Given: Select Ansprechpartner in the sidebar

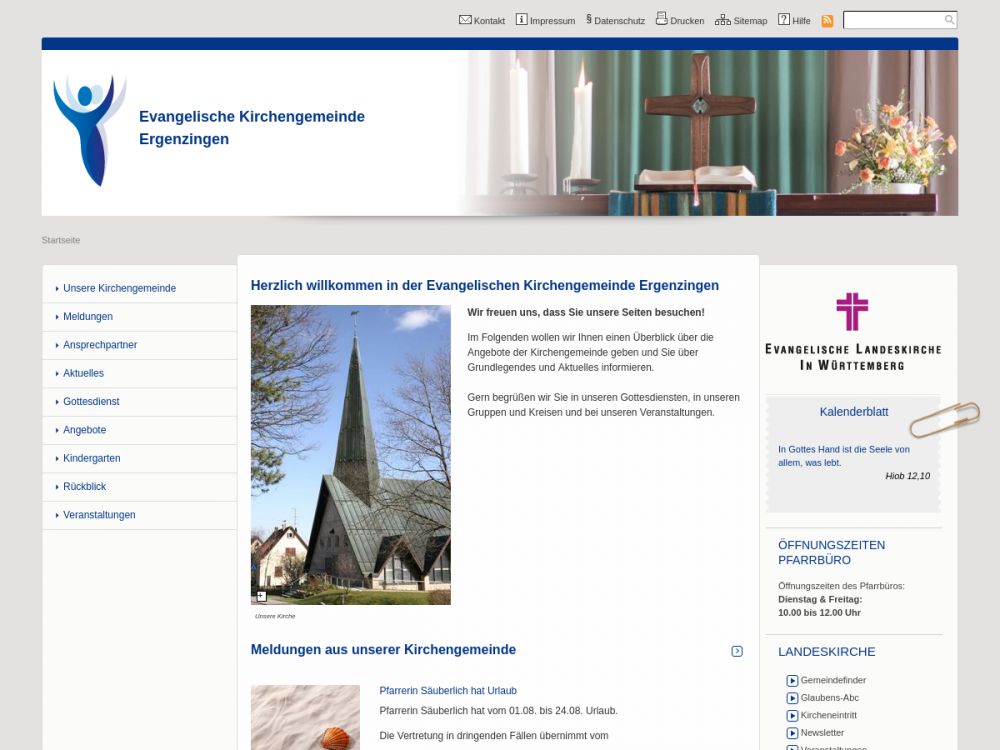Looking at the screenshot, I should [100, 345].
